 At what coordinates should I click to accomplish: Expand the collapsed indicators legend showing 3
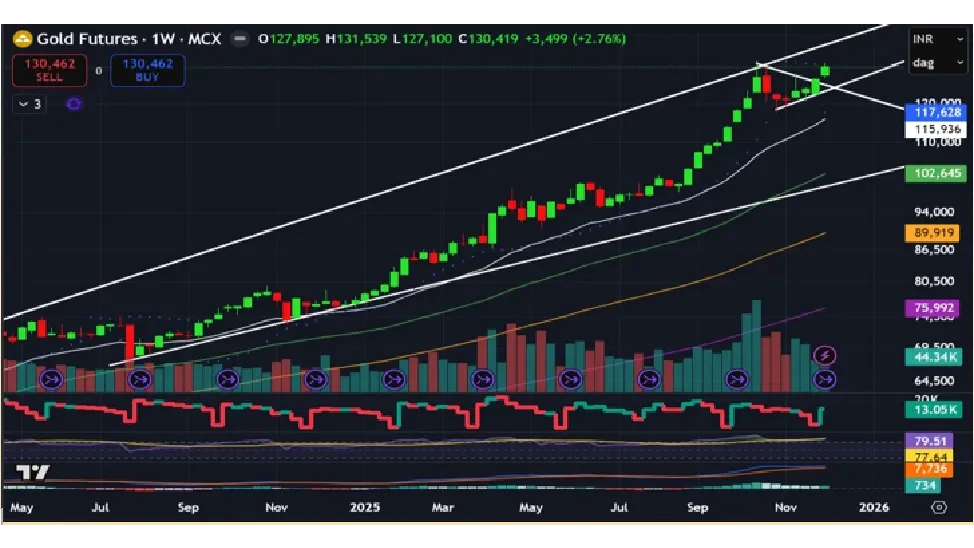29,104
